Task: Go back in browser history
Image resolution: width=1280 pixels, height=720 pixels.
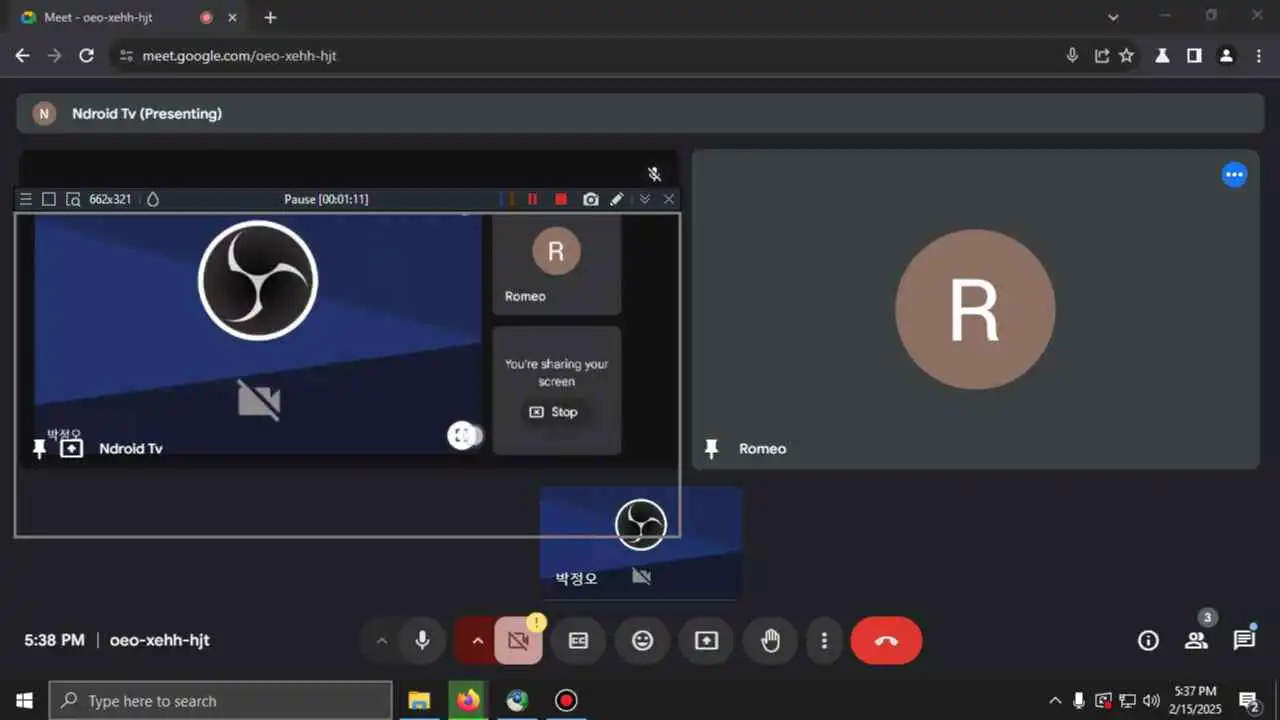Action: click(22, 56)
